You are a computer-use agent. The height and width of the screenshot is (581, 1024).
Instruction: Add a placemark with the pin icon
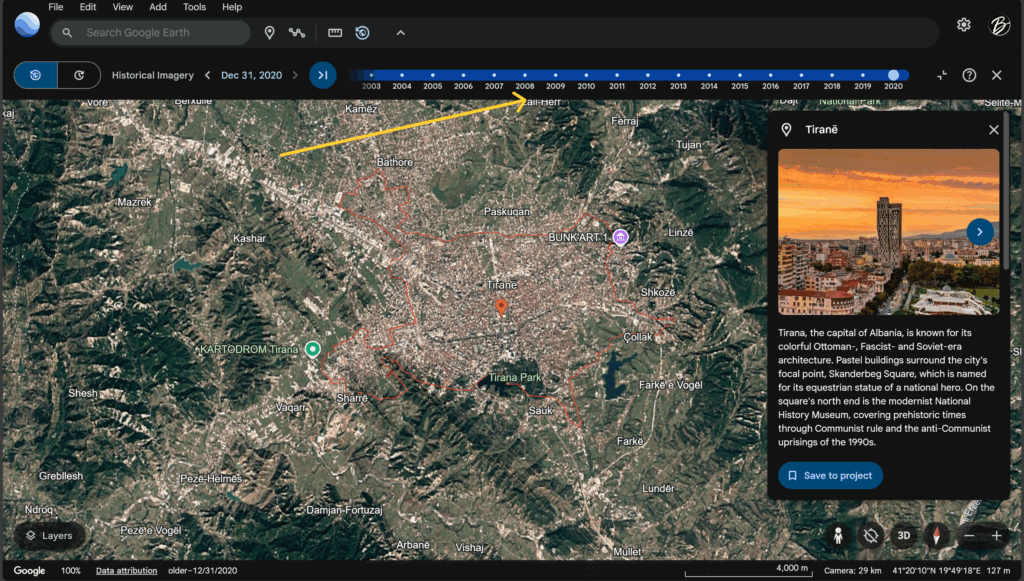point(269,33)
